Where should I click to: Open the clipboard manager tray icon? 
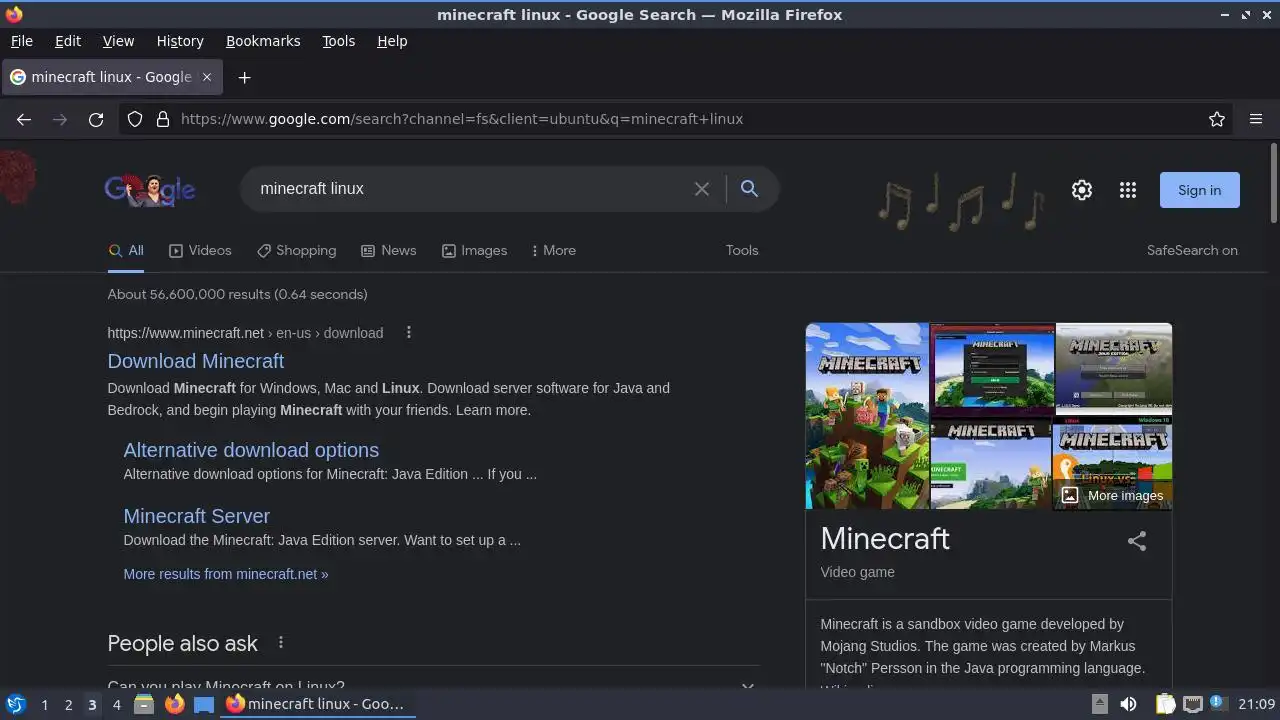point(1165,704)
